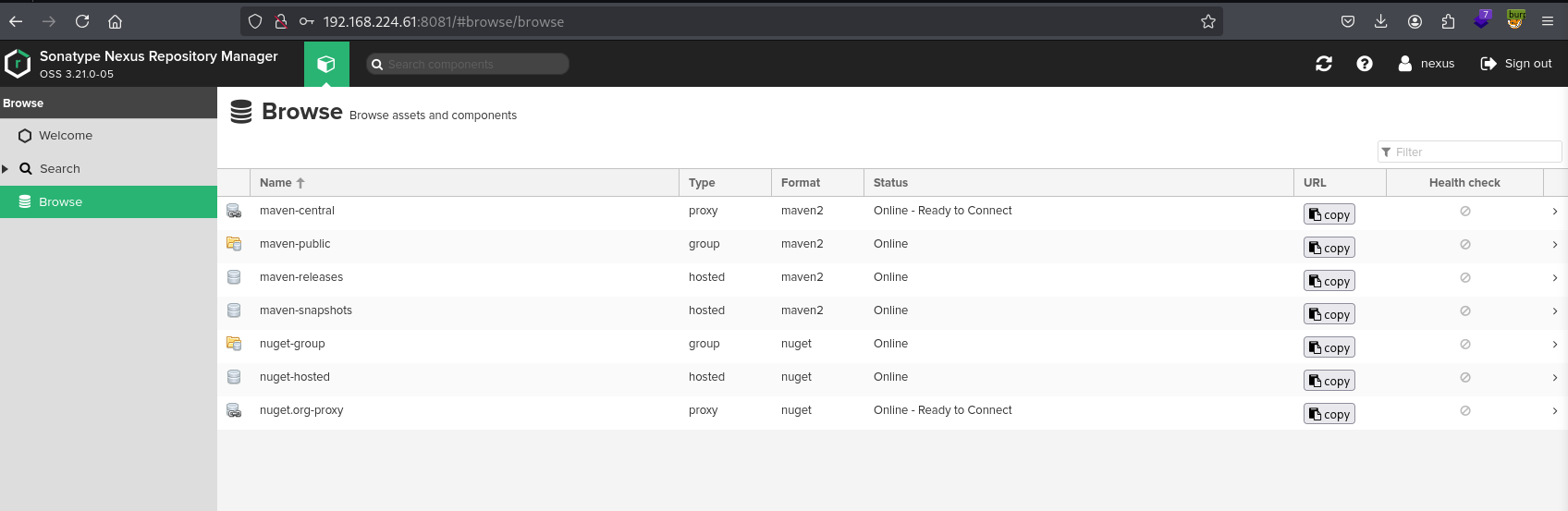Click the browser forward arrow
1568x511 pixels.
pyautogui.click(x=49, y=21)
